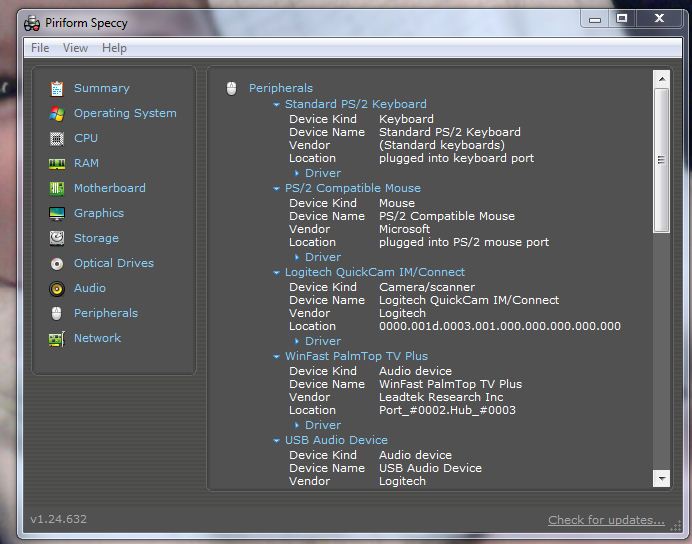Click the CPU chip icon
692x544 pixels.
click(56, 139)
